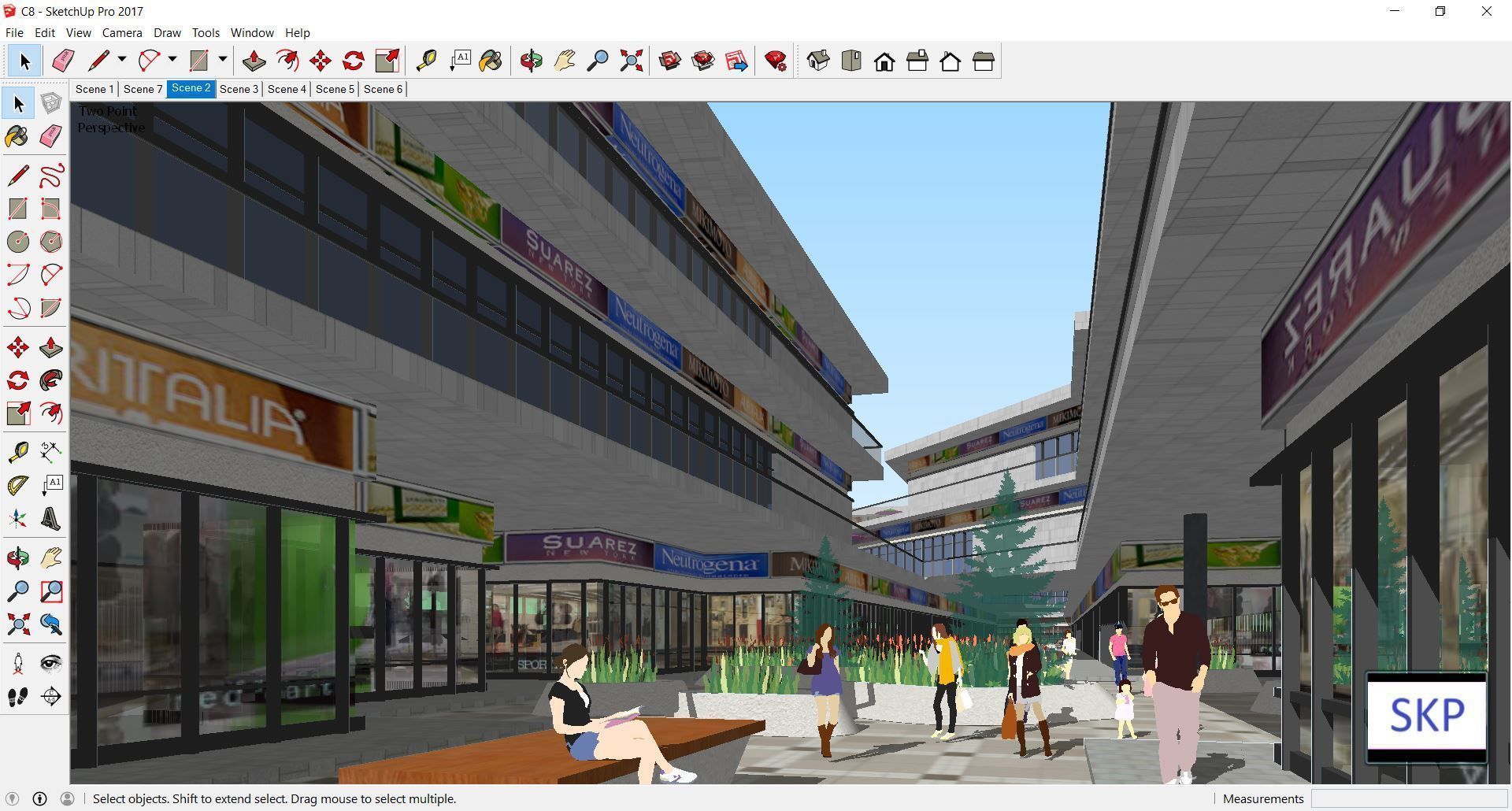Screen dimensions: 1512x811
Task: Click the geo-location status bar icon
Action: [x=12, y=798]
